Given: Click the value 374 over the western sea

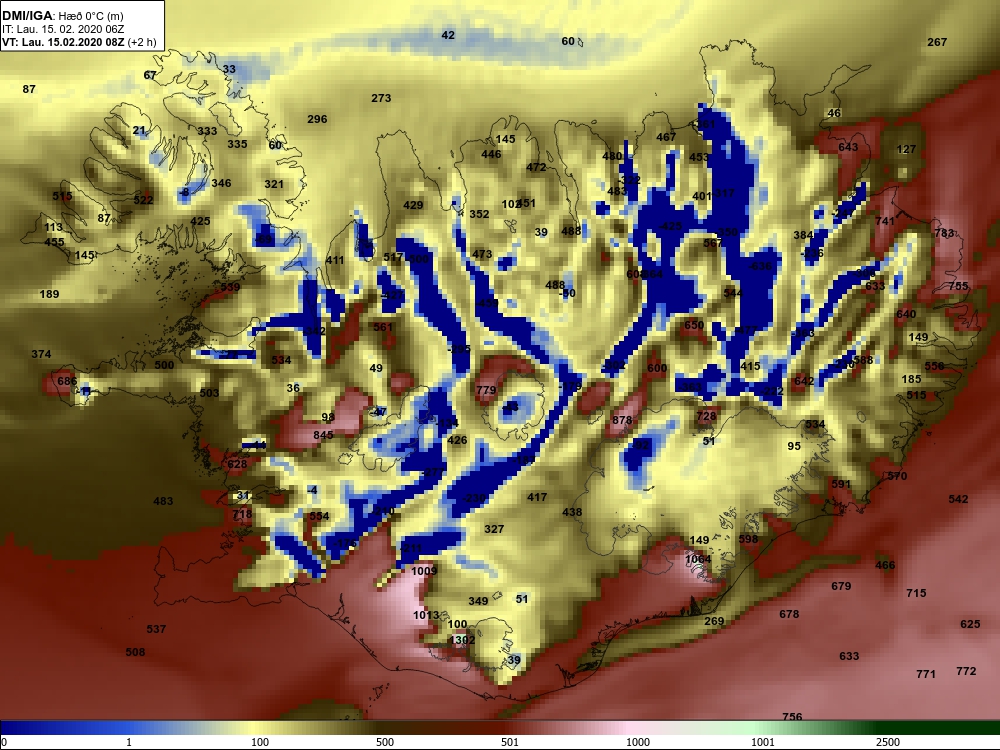Looking at the screenshot, I should [x=41, y=355].
